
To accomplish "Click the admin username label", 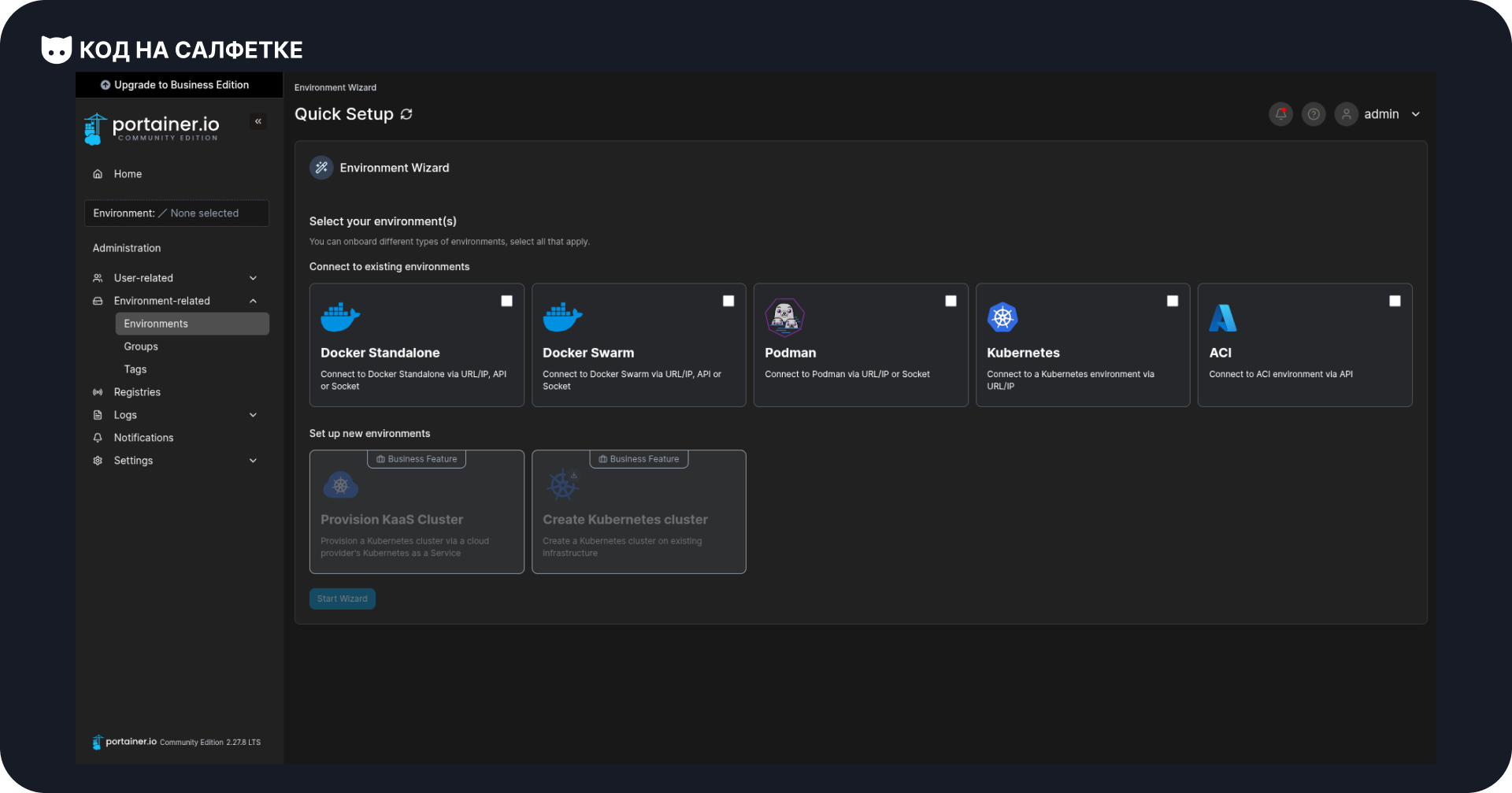I will point(1381,114).
